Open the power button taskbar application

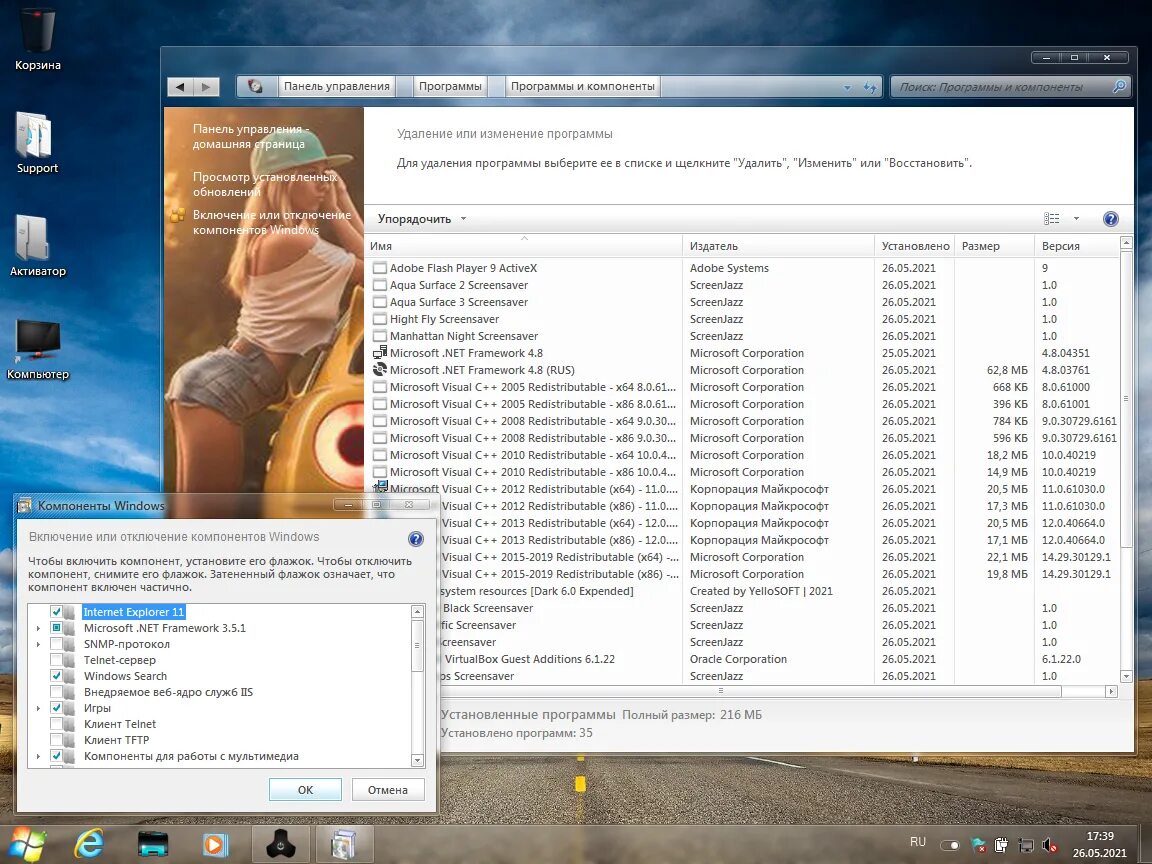click(x=281, y=844)
